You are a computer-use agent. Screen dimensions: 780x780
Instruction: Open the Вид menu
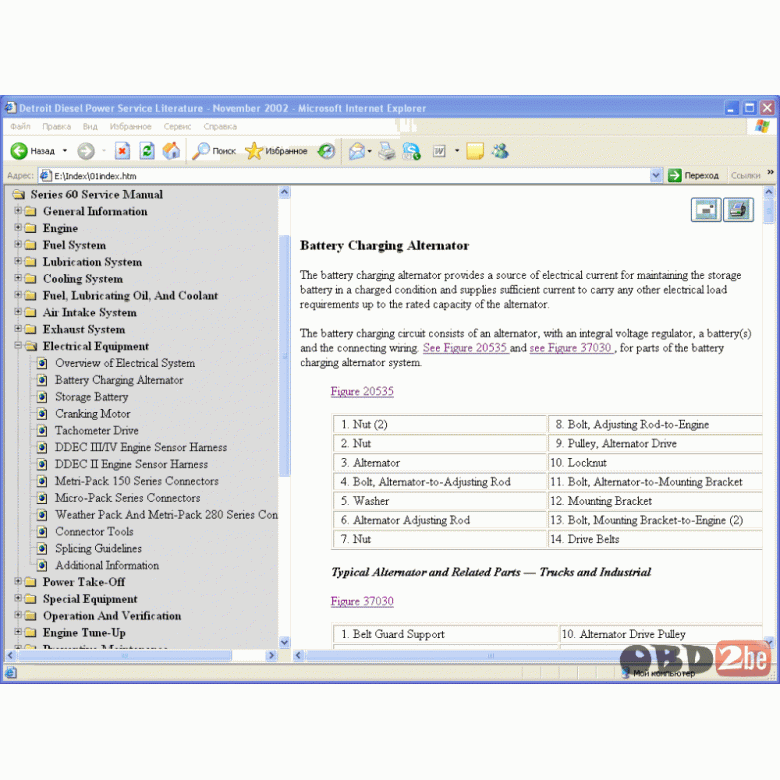coord(90,126)
